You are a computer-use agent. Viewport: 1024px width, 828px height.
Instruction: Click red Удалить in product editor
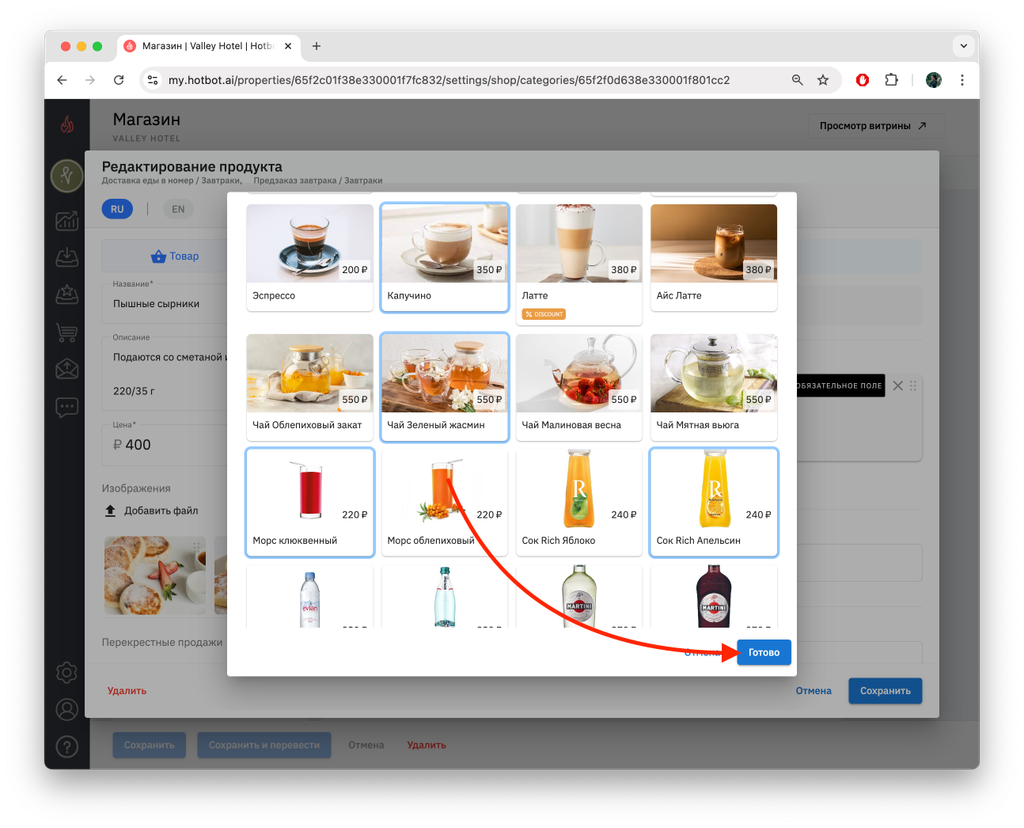click(x=127, y=691)
